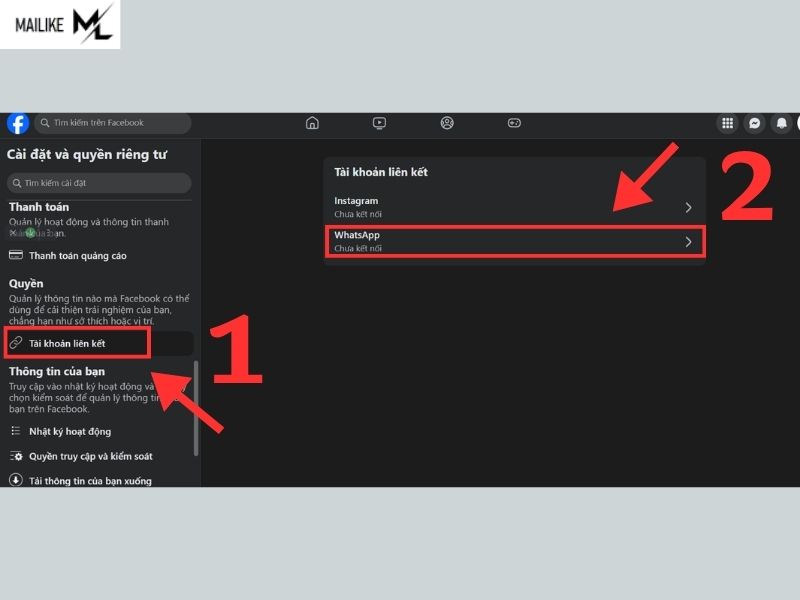
Task: Click the Cài đặt và quyền riêng tư title
Action: pyautogui.click(x=87, y=154)
